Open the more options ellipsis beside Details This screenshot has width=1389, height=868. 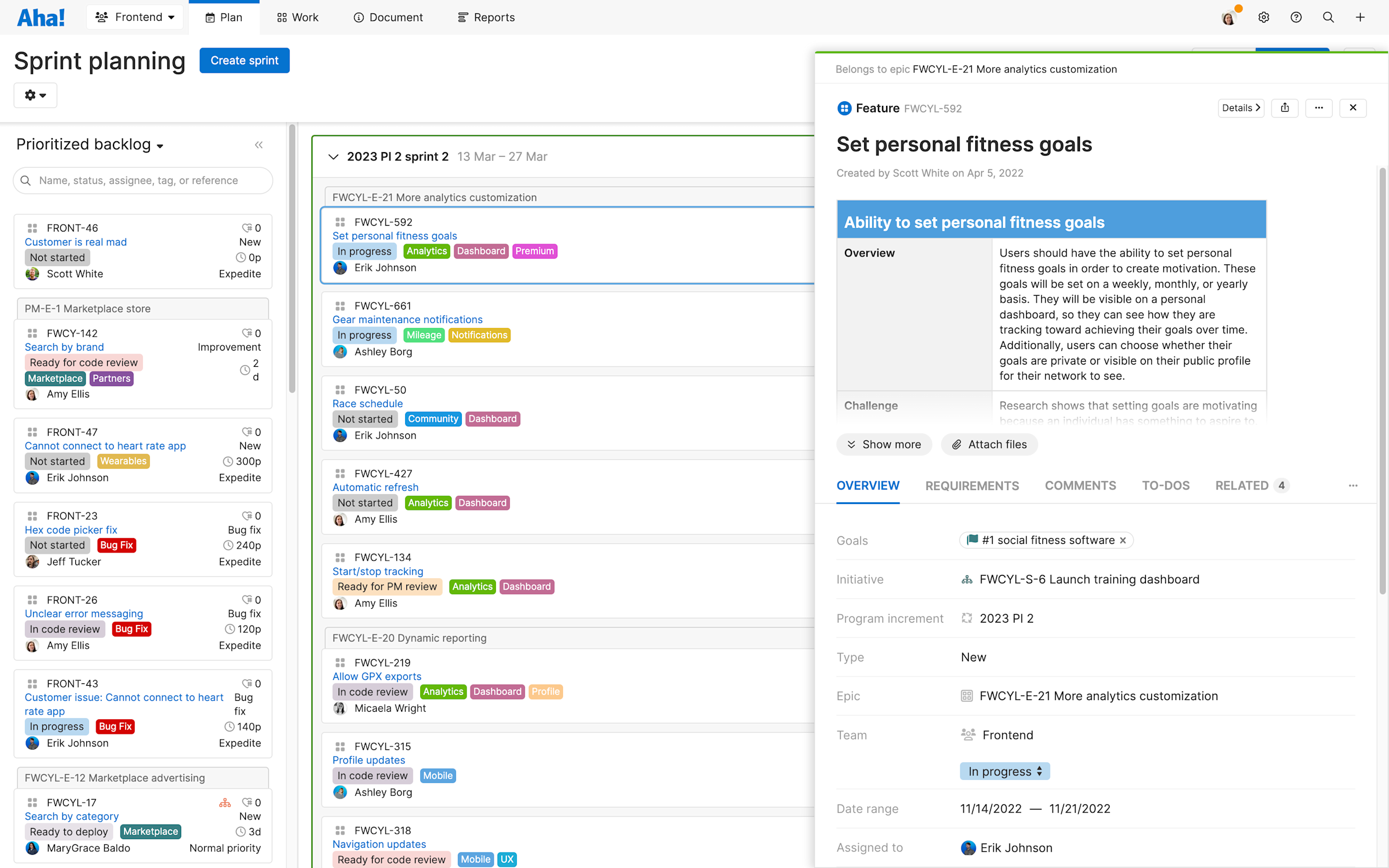[1320, 108]
